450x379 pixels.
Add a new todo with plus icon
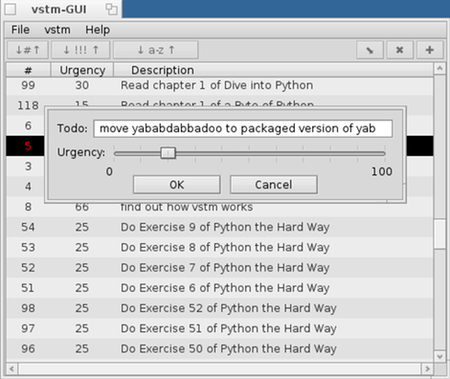click(x=430, y=50)
